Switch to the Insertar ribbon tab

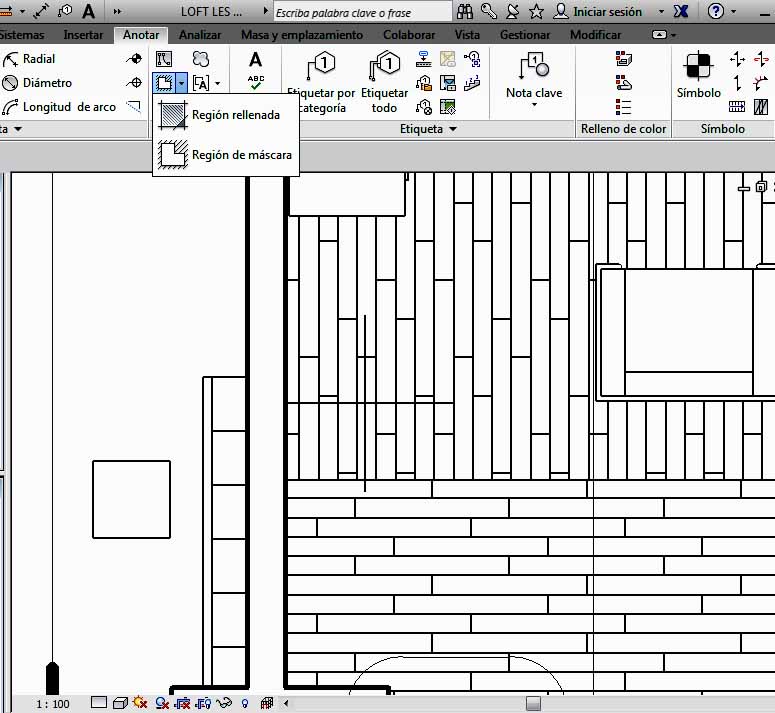click(83, 35)
